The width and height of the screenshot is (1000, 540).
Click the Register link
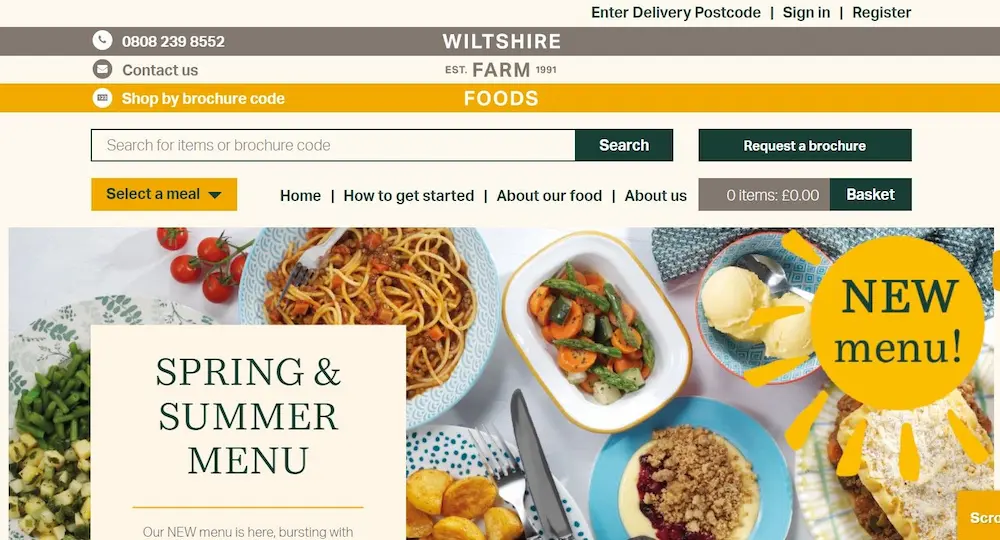(881, 13)
